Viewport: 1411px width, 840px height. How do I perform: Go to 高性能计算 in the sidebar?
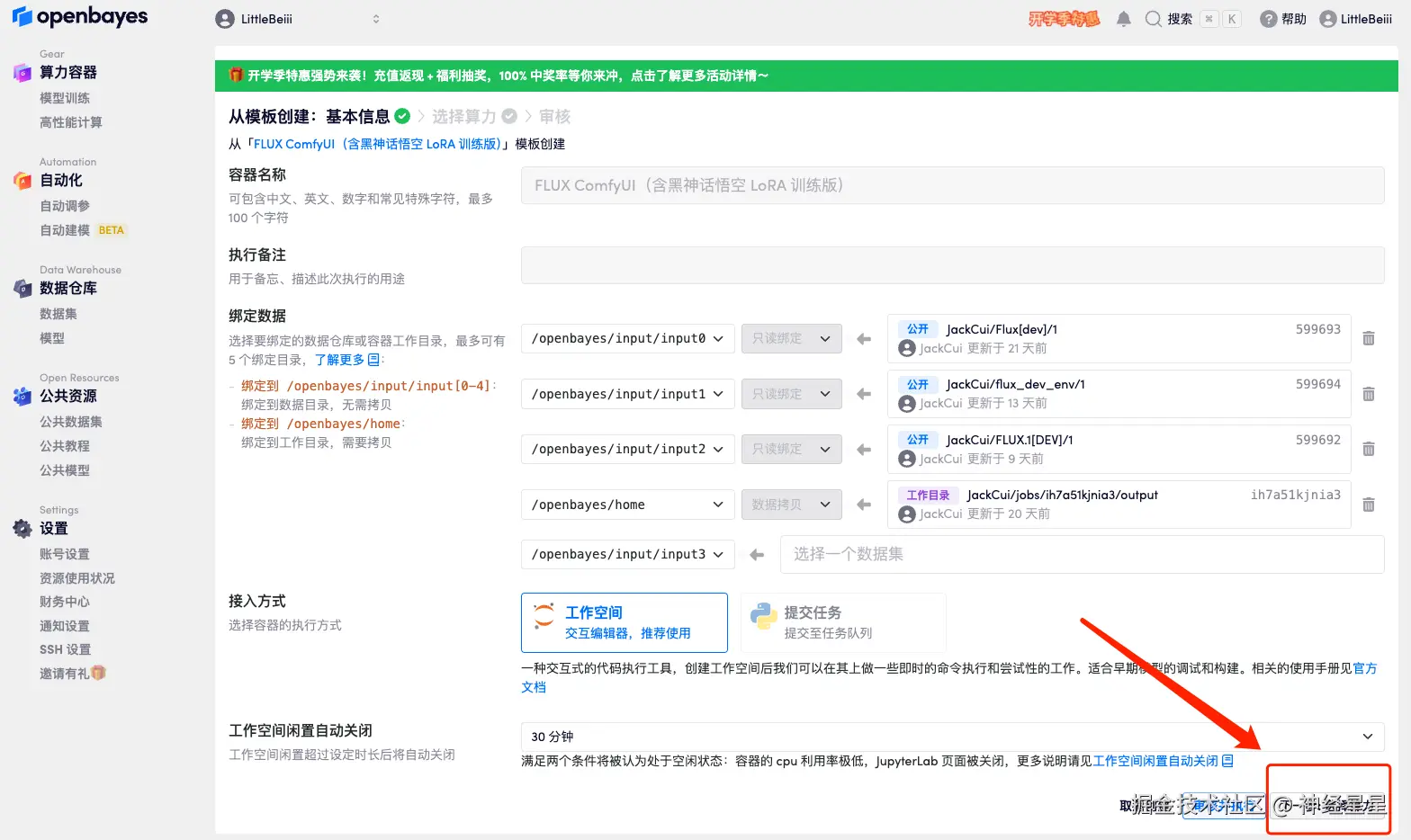pyautogui.click(x=71, y=122)
